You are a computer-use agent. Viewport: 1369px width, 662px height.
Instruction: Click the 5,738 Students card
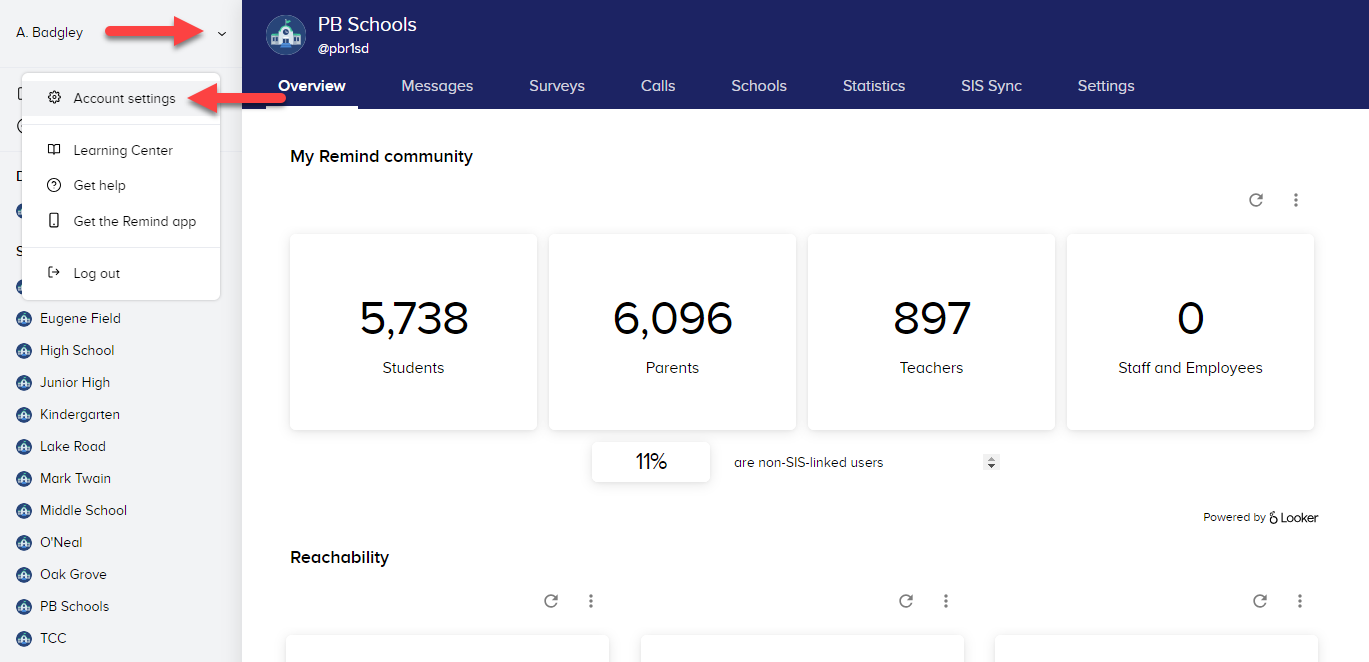[x=413, y=332]
